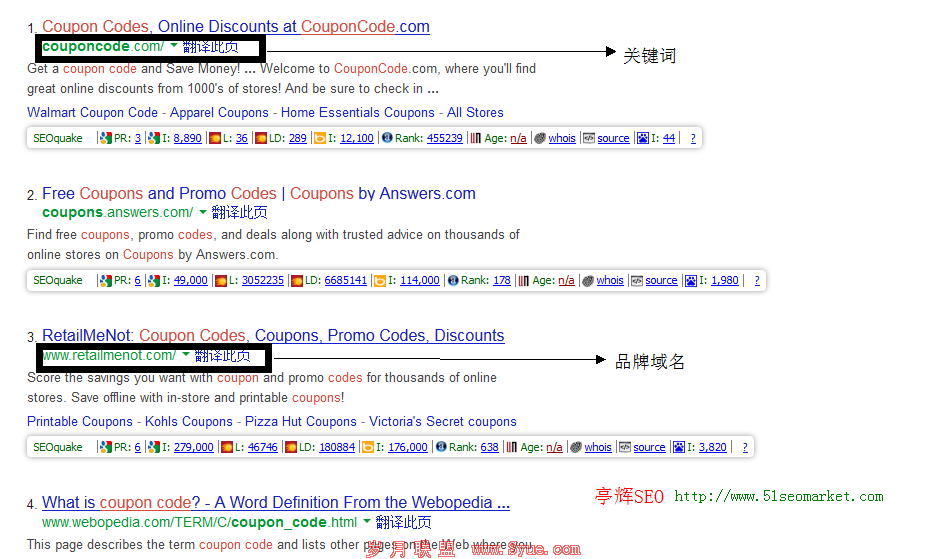Open Google index value 8,890
Viewport: 944px width, 559px height.
tap(187, 138)
